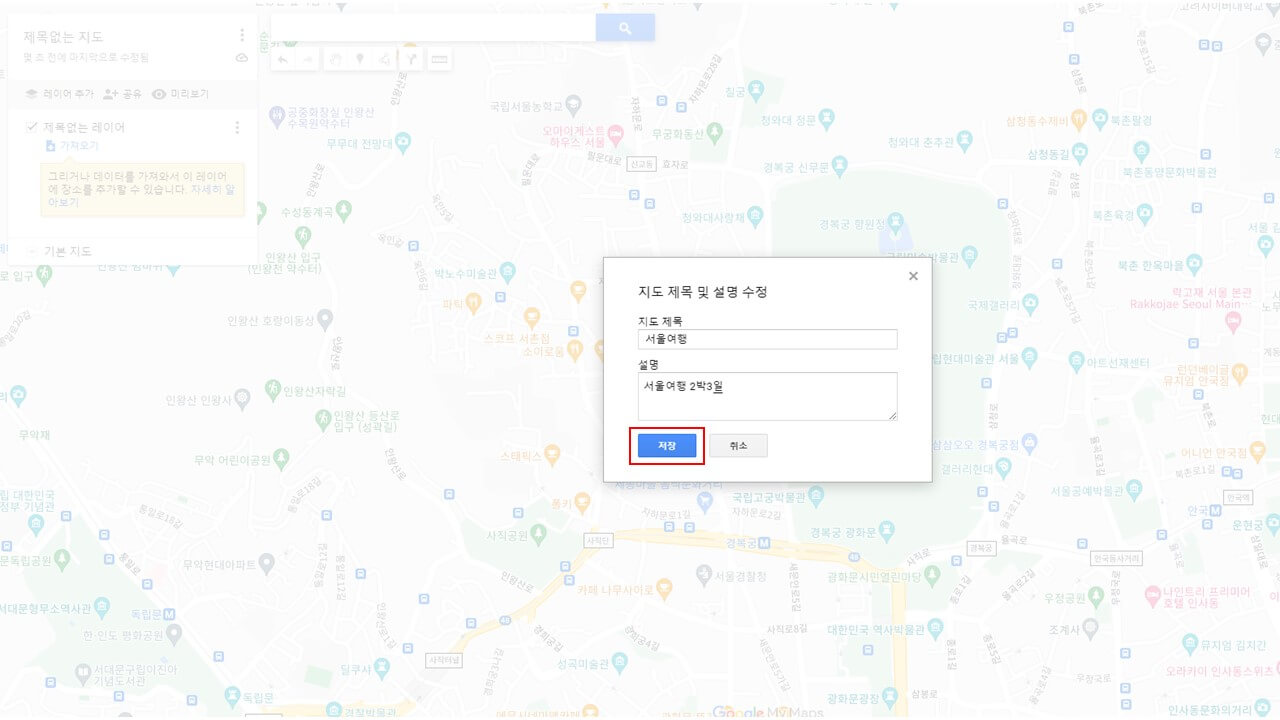The width and height of the screenshot is (1280, 720).
Task: Select the draw line tool
Action: pos(384,60)
